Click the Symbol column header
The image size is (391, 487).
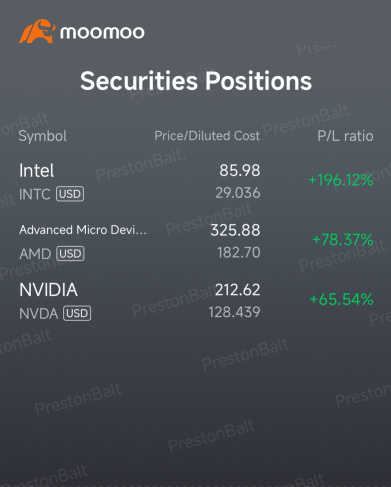(x=43, y=136)
